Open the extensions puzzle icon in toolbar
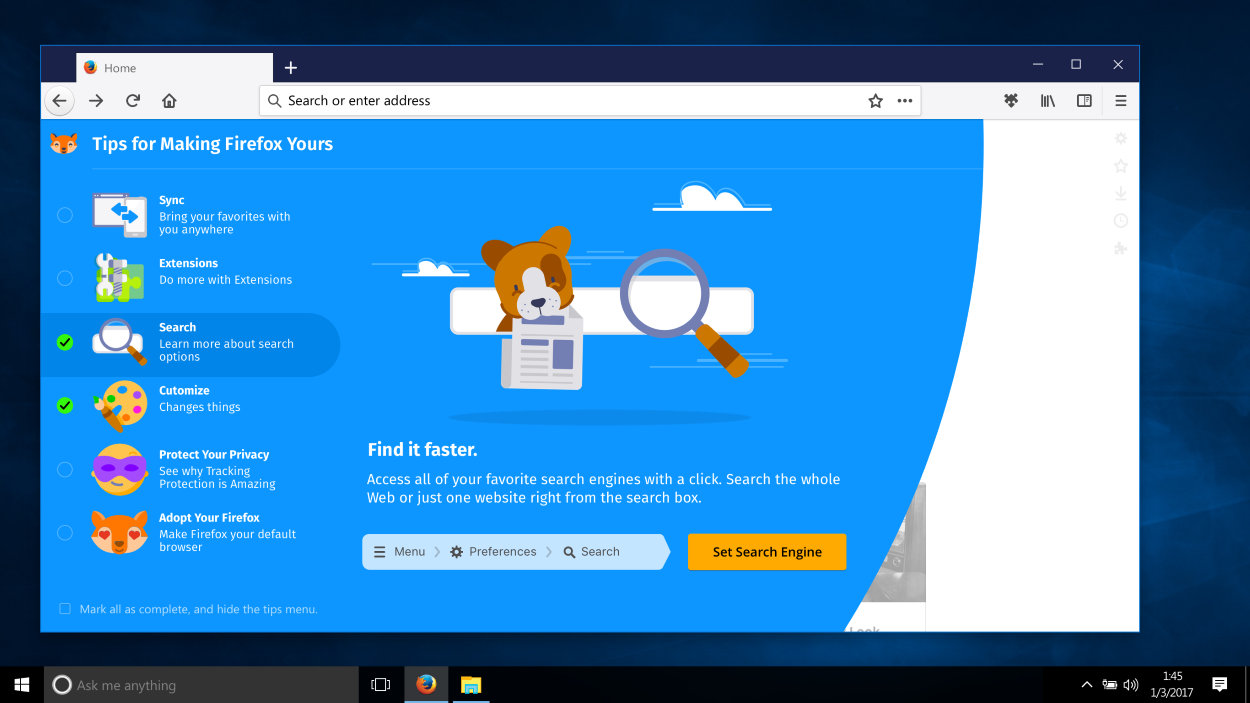Screen dimensions: 1250x703 click(x=1011, y=101)
